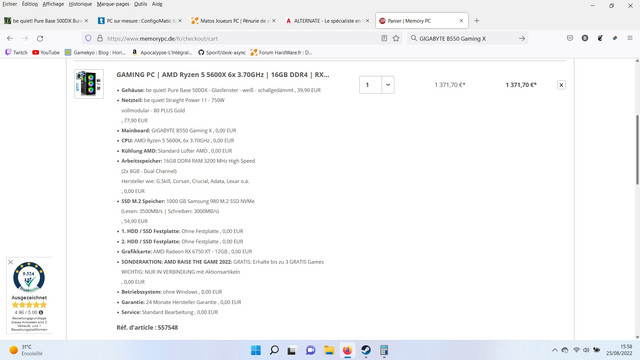
Task: Toggle reader view icon in address bar
Action: click(384, 38)
